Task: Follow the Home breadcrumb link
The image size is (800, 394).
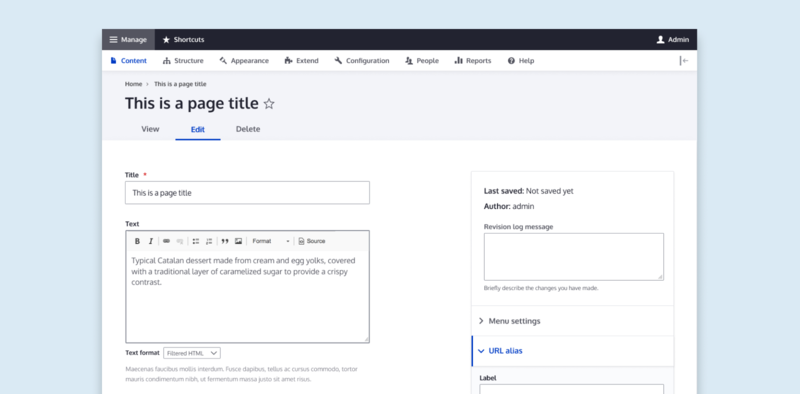Action: tap(133, 84)
